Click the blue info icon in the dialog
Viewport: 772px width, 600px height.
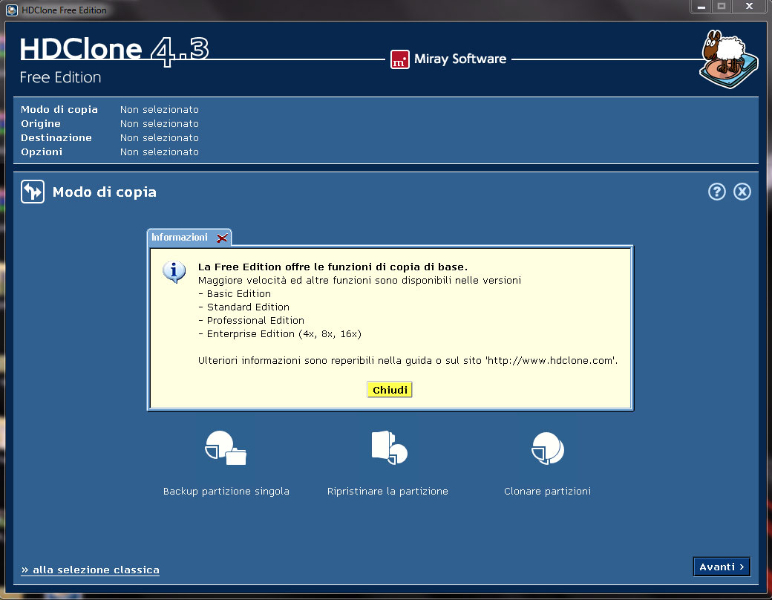click(x=175, y=273)
